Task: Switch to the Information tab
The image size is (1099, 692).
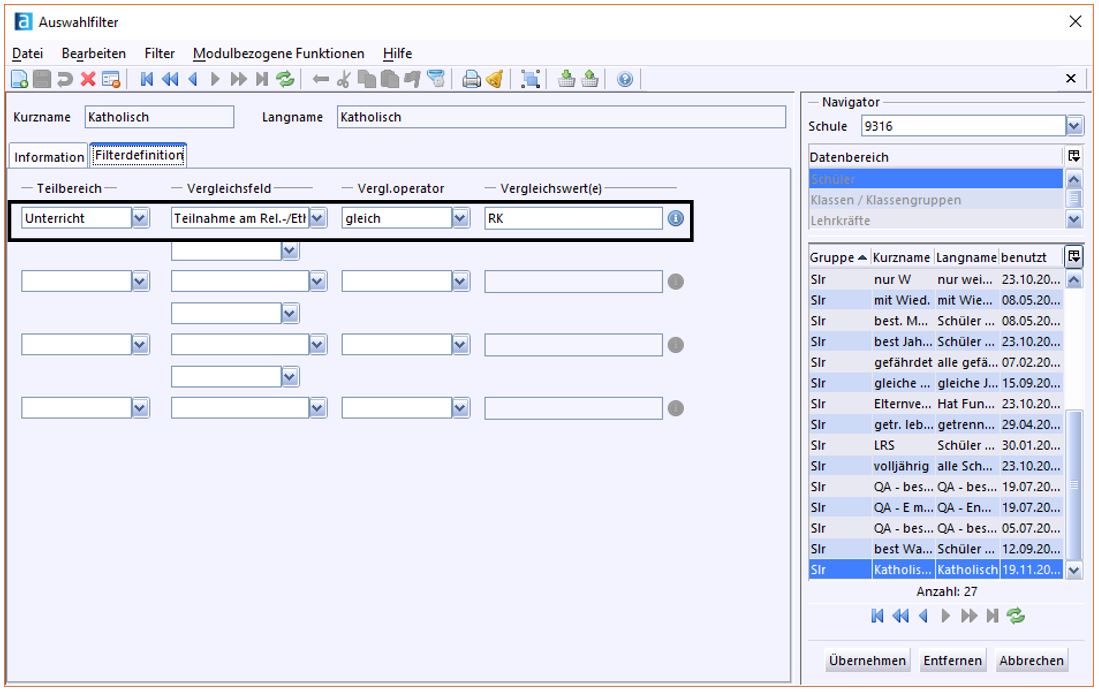Action: pos(49,157)
